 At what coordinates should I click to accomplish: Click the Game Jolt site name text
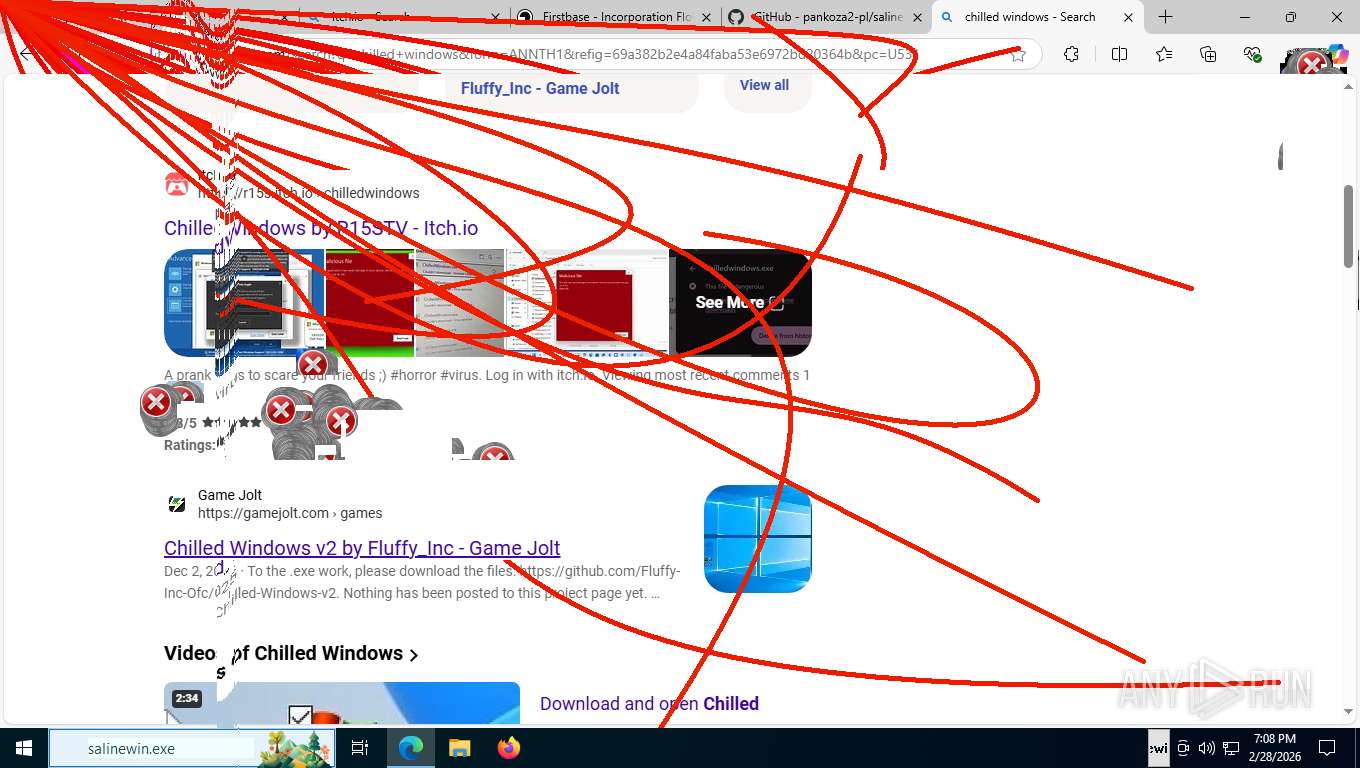pyautogui.click(x=230, y=495)
